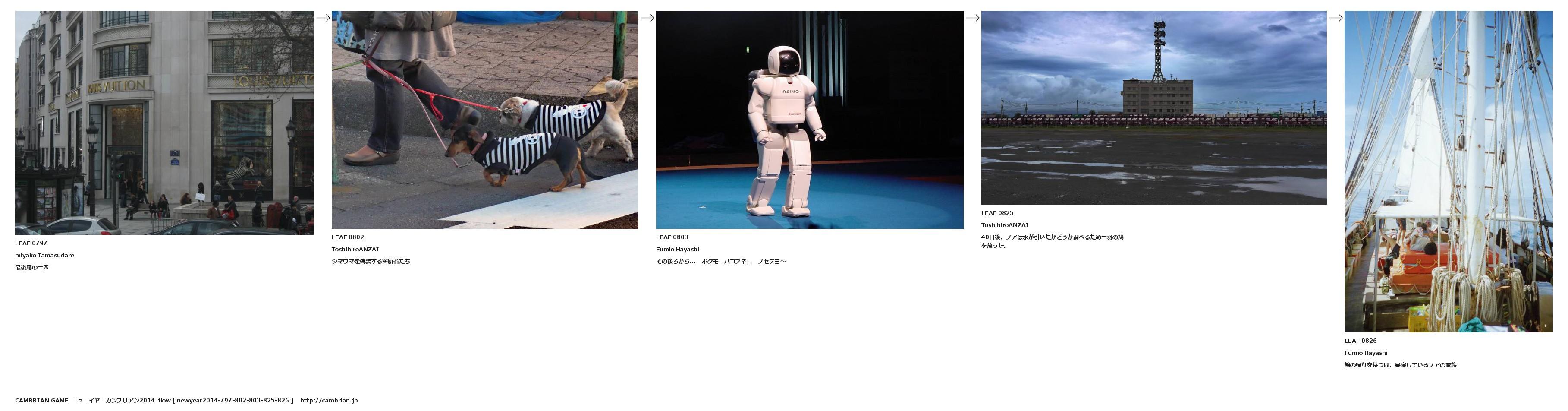Open the Louis Vuitton storefront photo
The height and width of the screenshot is (411, 1568).
[x=164, y=122]
